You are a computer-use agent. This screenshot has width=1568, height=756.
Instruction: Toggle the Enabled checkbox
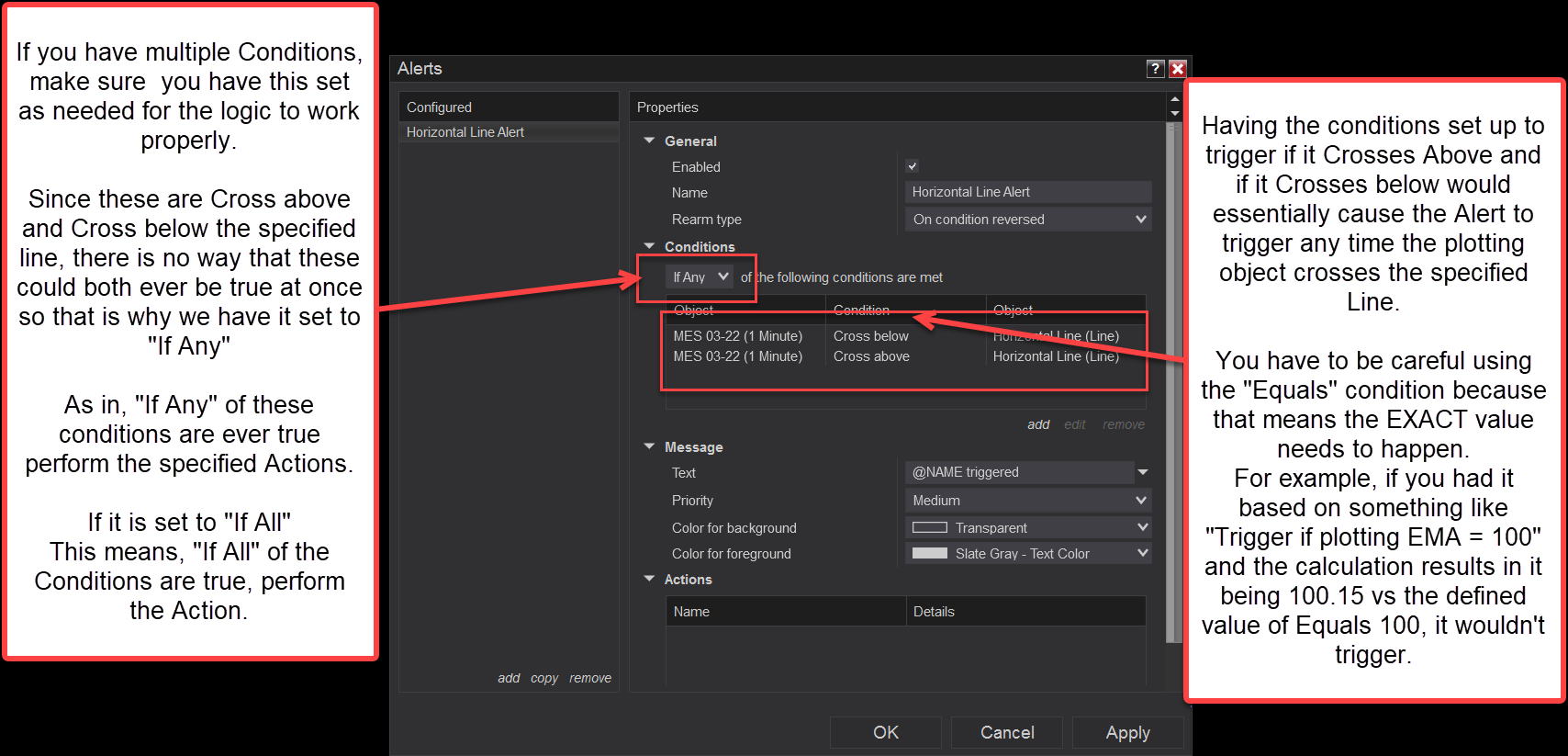(x=912, y=166)
